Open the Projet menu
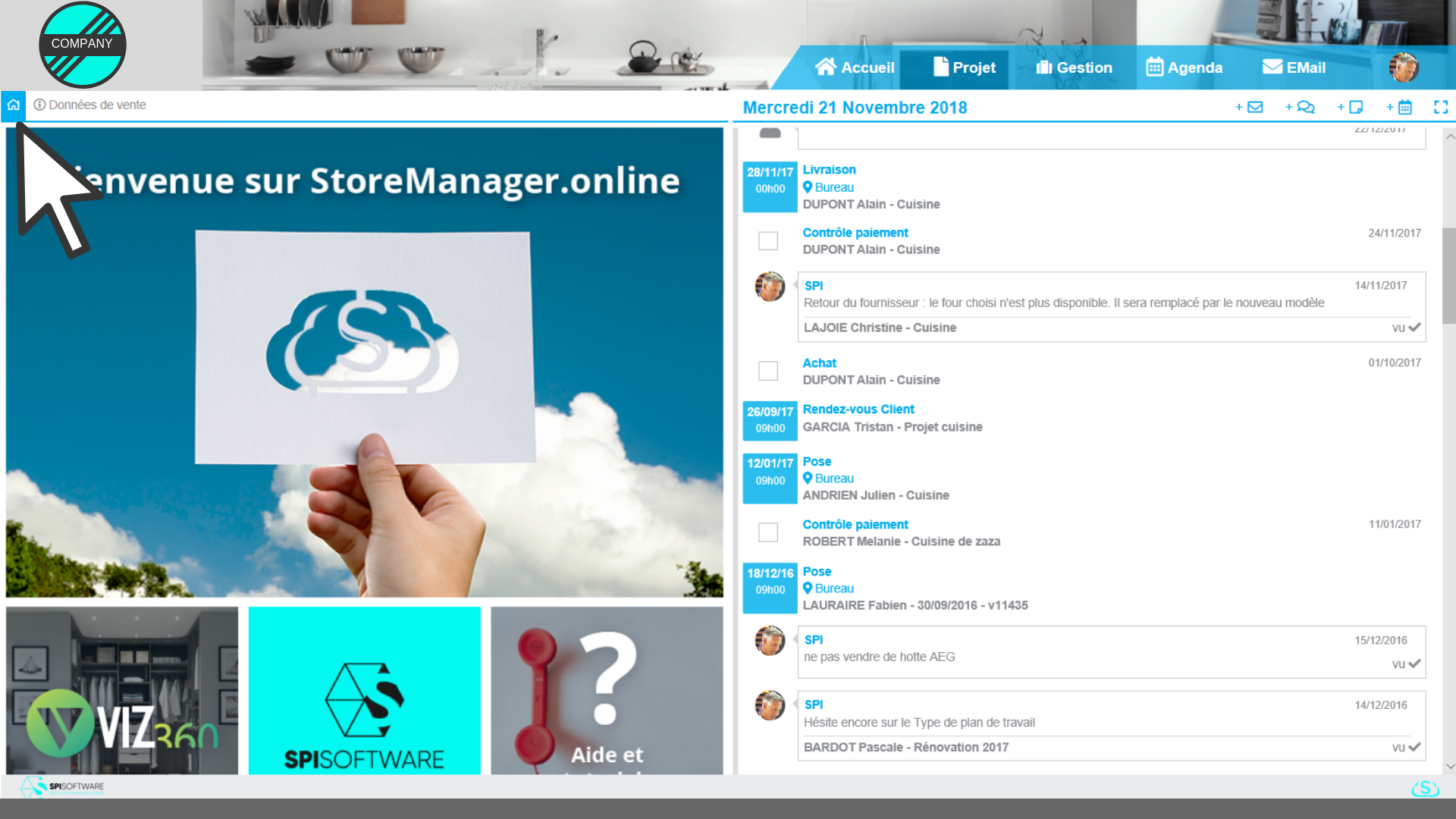The width and height of the screenshot is (1456, 819). coord(964,67)
